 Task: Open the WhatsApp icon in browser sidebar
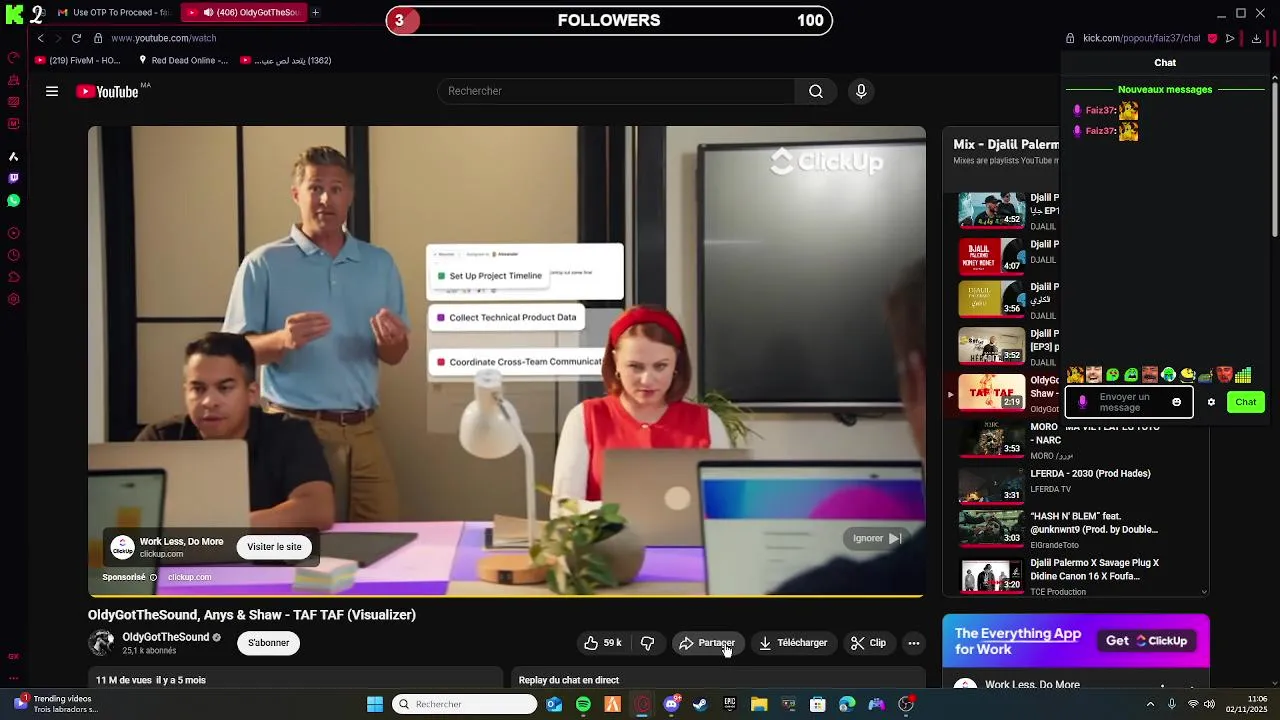click(13, 201)
